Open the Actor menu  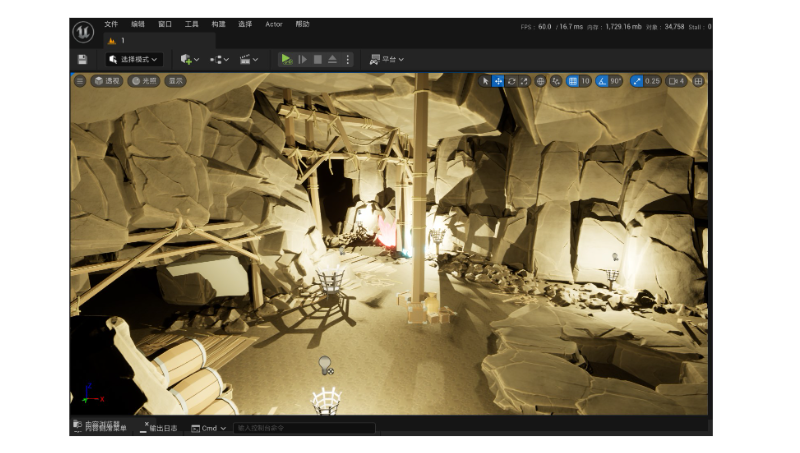tap(273, 24)
